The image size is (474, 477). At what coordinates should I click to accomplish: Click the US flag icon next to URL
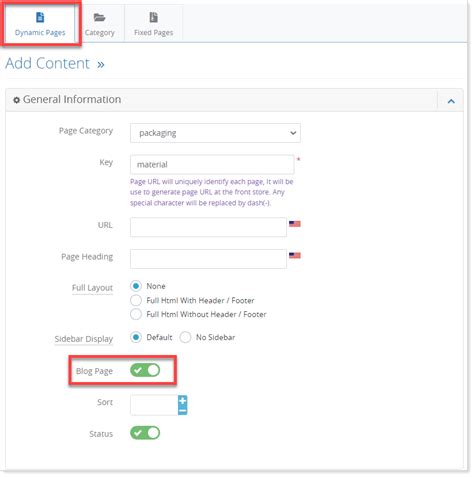click(295, 224)
